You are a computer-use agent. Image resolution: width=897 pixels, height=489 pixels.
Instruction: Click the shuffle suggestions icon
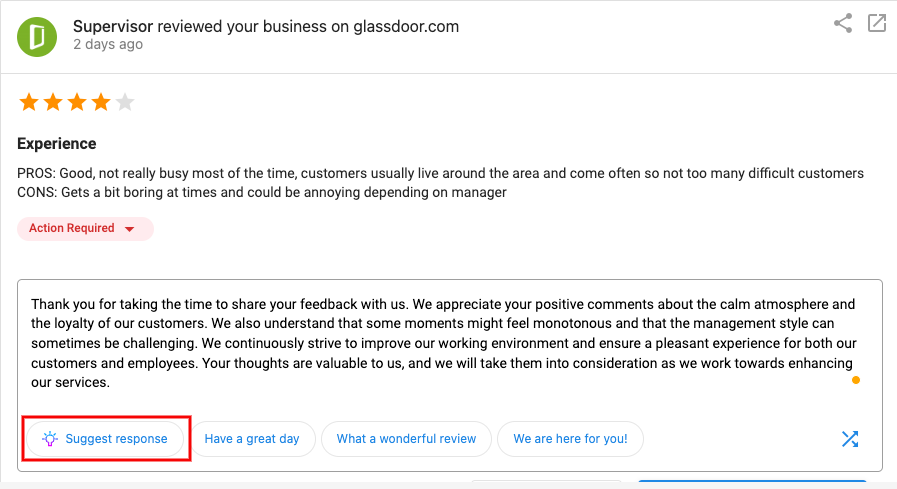pyautogui.click(x=850, y=439)
